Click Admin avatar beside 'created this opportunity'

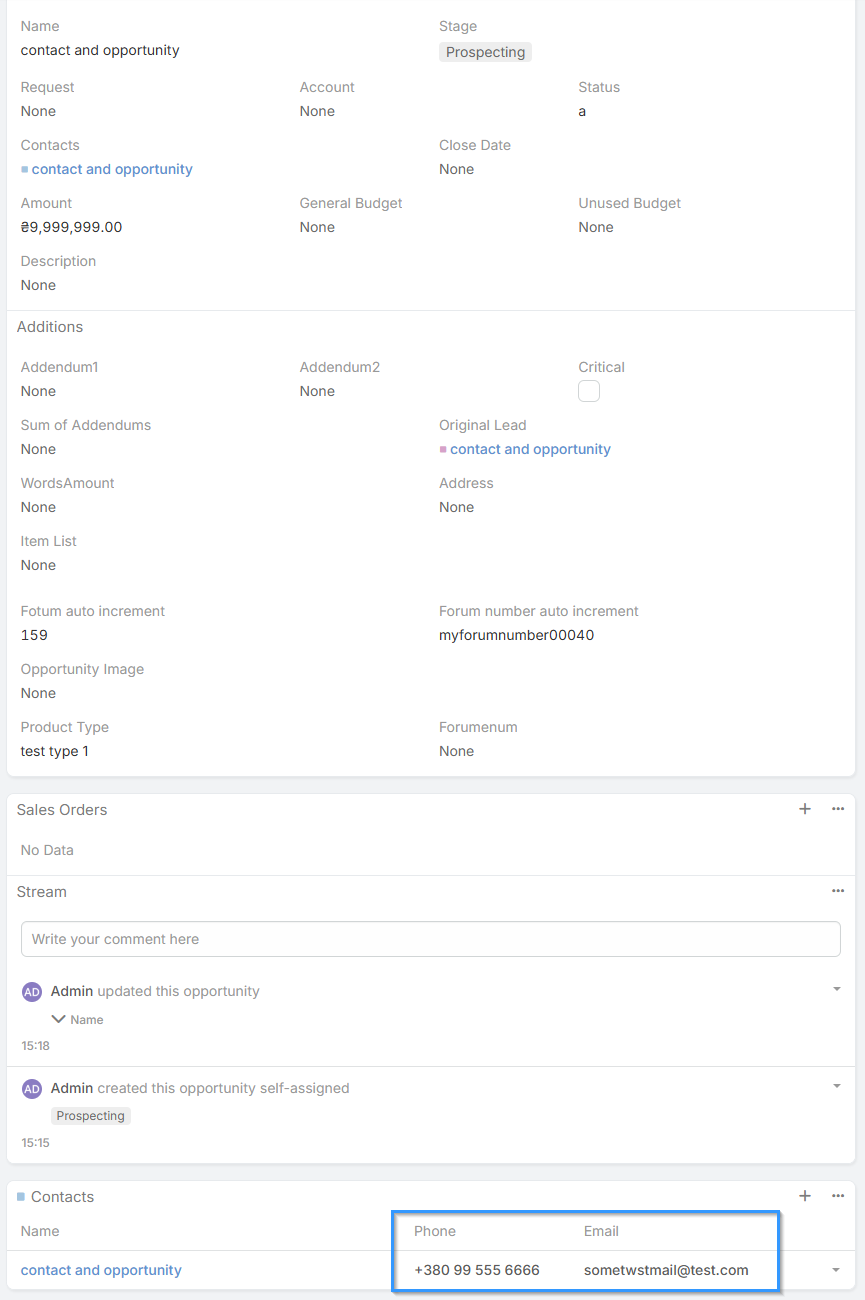pyautogui.click(x=32, y=1089)
